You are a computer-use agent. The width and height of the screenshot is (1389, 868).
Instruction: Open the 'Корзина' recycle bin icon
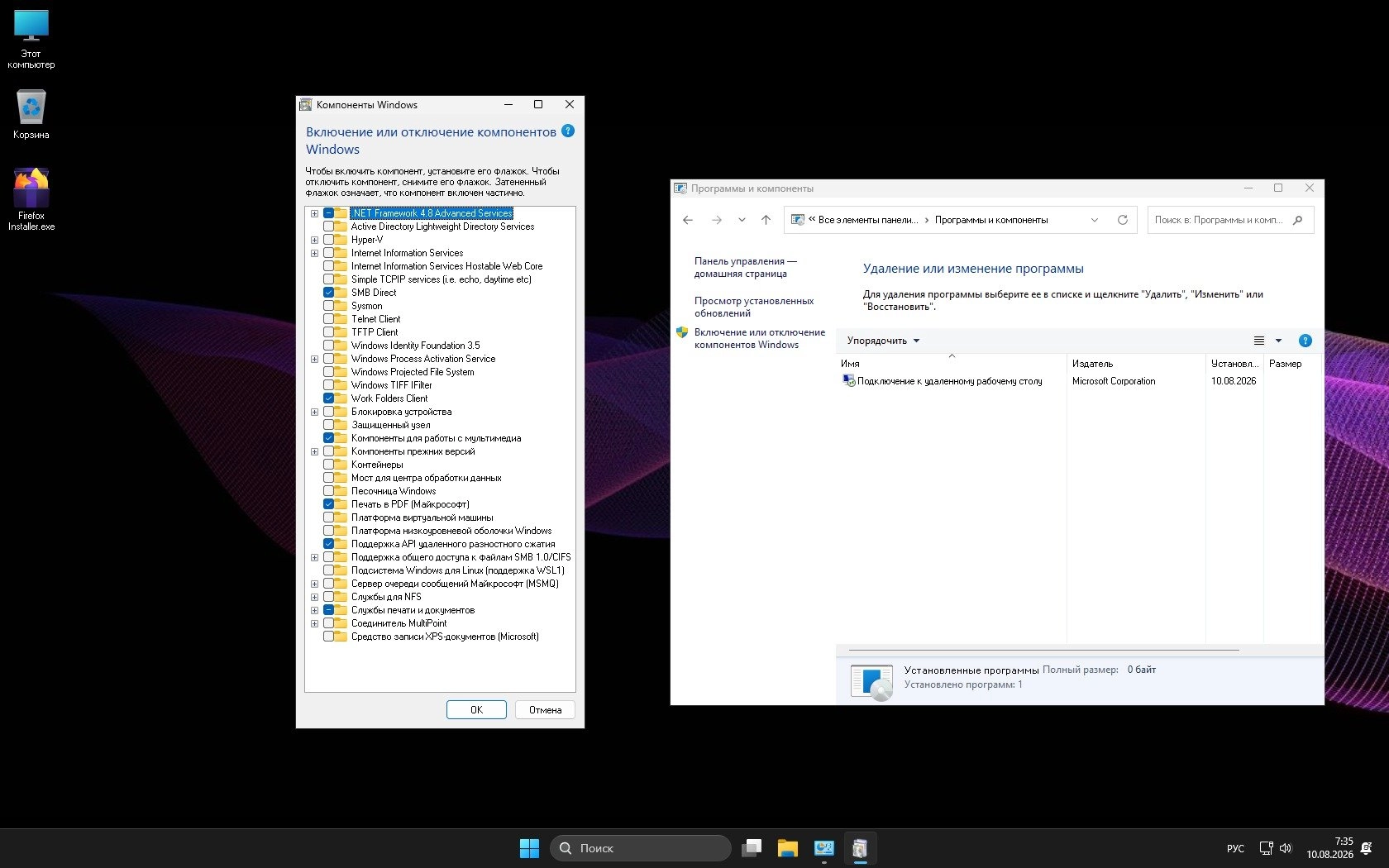(x=31, y=114)
